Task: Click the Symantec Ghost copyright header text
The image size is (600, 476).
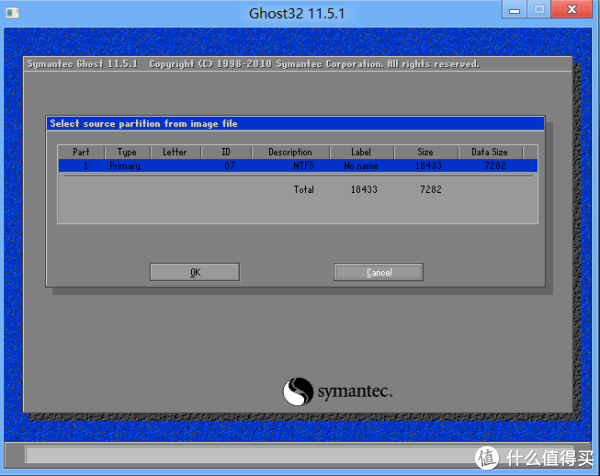Action: click(x=253, y=64)
